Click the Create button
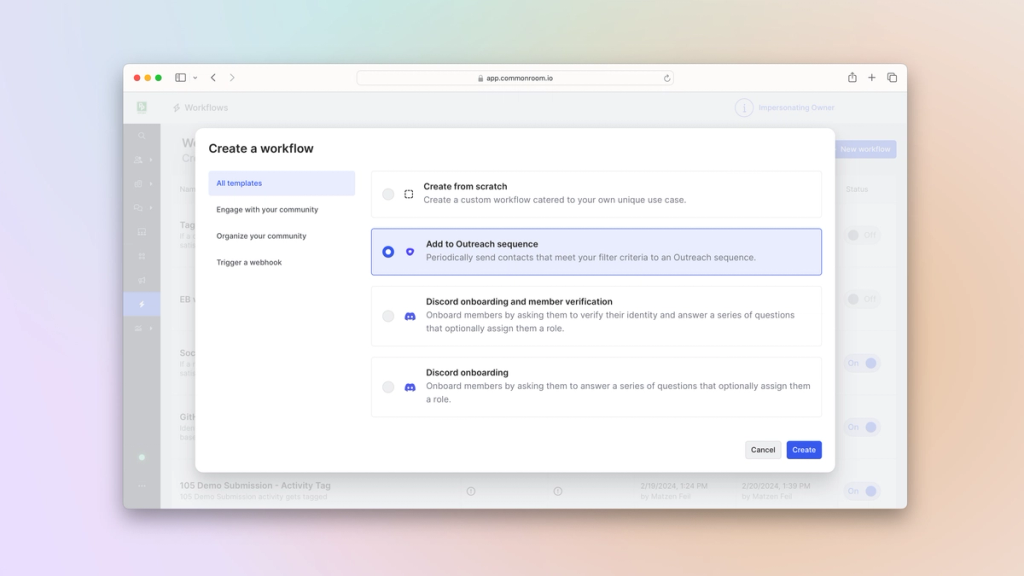 pyautogui.click(x=804, y=450)
